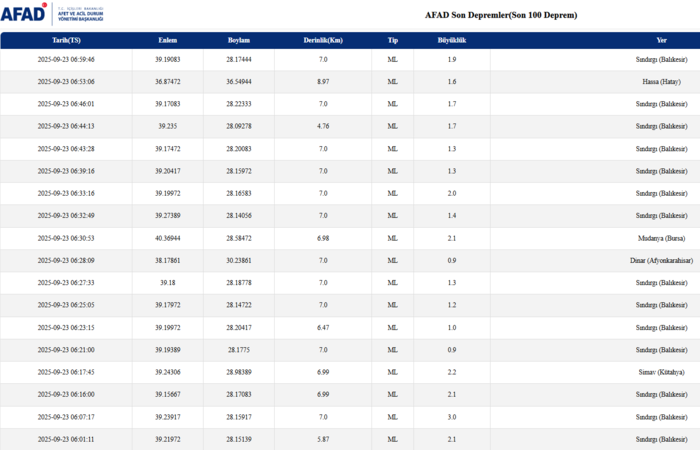Click the Mudanya (Bursa) location cell
Image resolution: width=700 pixels, height=450 pixels.
click(662, 238)
